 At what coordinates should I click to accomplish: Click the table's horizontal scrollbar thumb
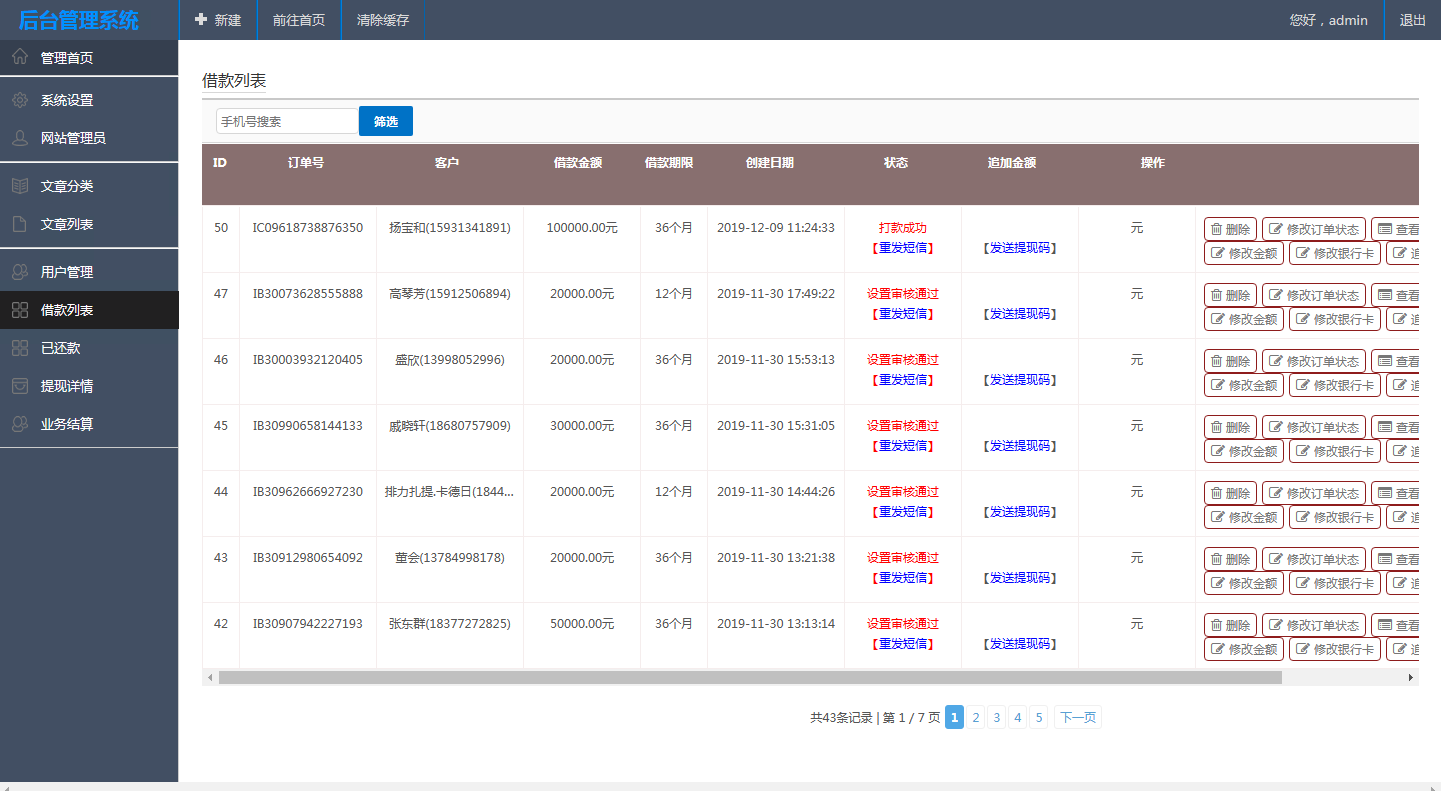(750, 677)
